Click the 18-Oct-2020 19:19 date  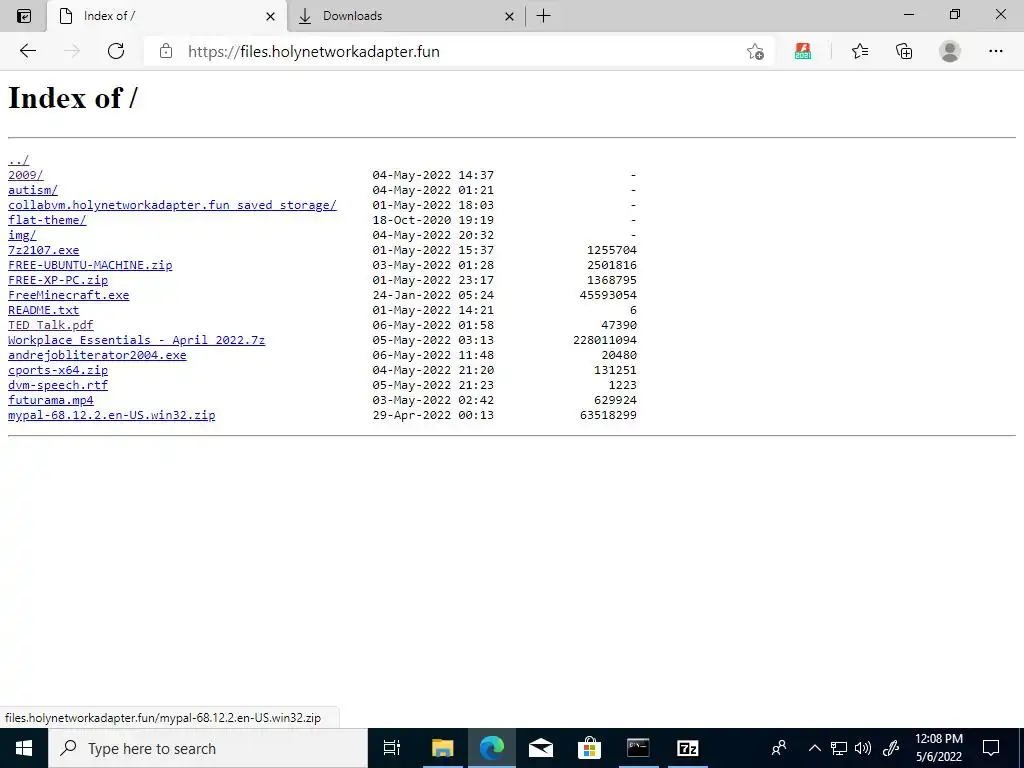[433, 220]
